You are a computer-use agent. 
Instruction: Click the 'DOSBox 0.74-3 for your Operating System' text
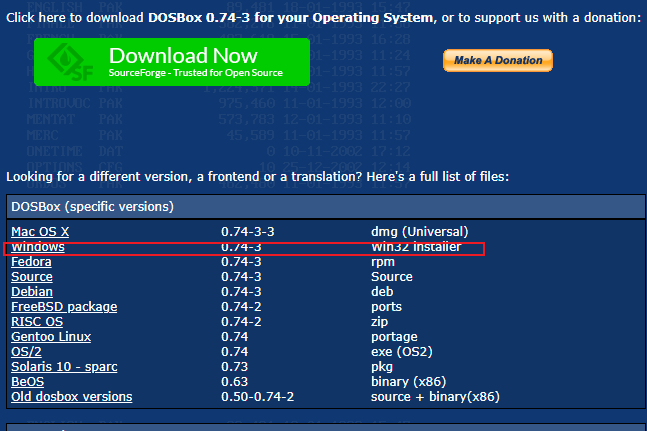point(290,18)
